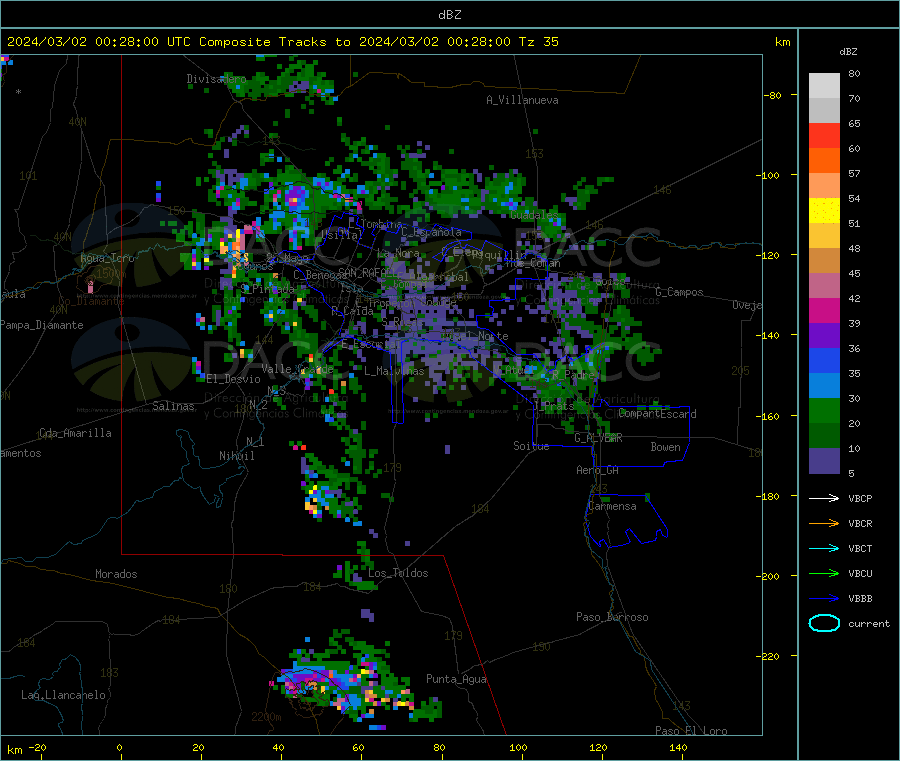This screenshot has width=900, height=761.
Task: Click the dBZ title at top
Action: pos(449,14)
